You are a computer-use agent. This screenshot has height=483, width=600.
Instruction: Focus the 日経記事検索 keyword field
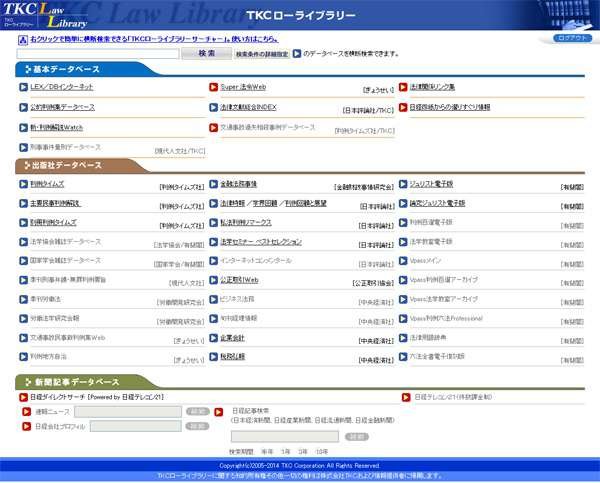[285, 436]
